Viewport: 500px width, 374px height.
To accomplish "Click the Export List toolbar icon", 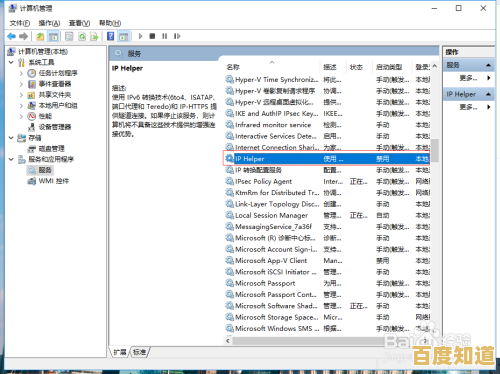I will coord(94,36).
